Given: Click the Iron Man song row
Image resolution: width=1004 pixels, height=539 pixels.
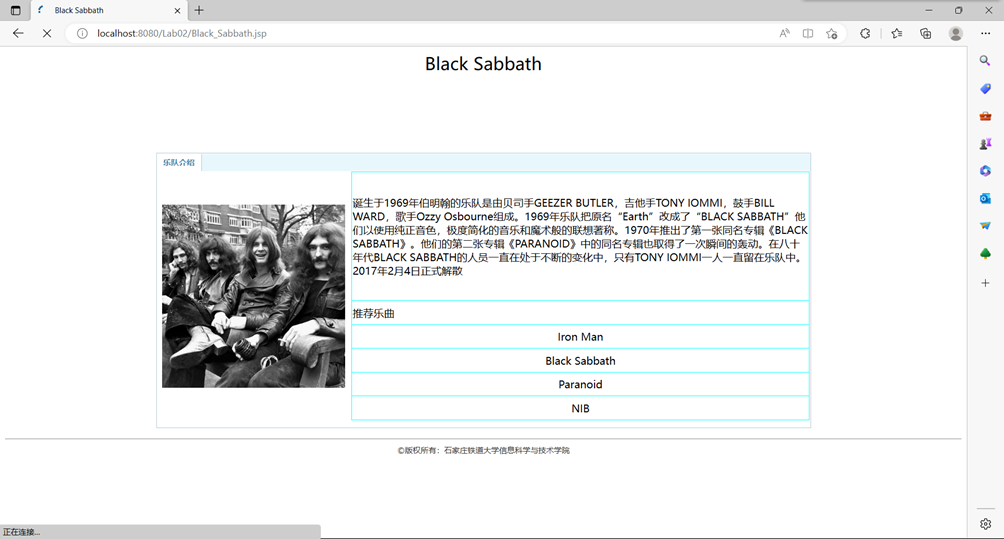Looking at the screenshot, I should [580, 337].
